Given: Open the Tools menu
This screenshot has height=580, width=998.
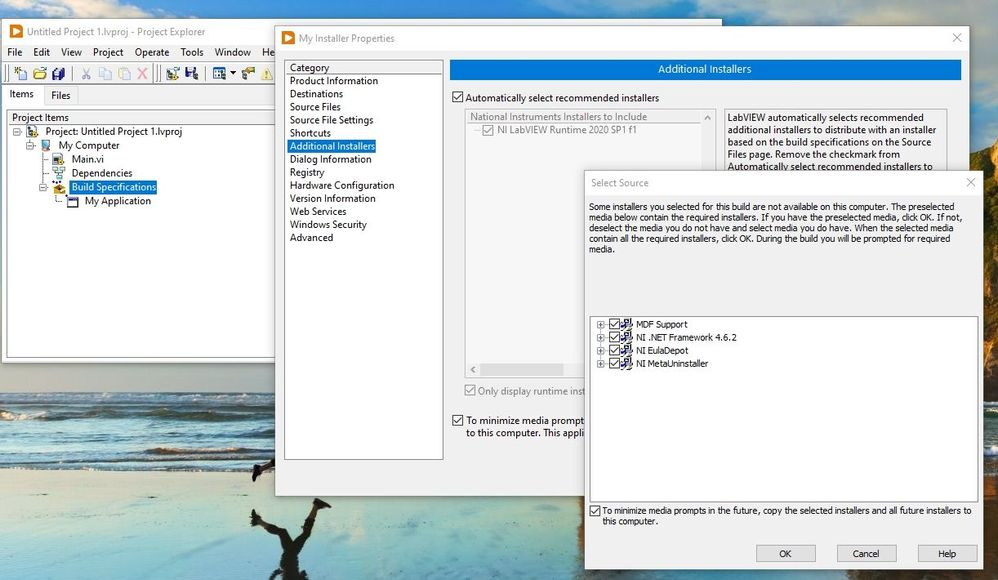Looking at the screenshot, I should click(x=192, y=52).
